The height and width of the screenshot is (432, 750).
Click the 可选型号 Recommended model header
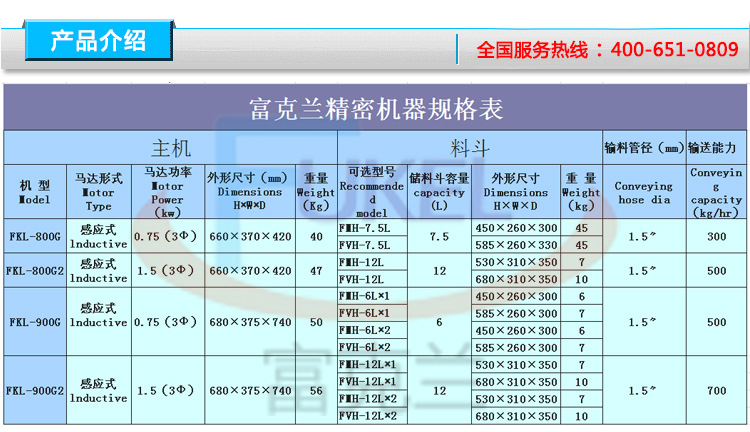[x=372, y=192]
